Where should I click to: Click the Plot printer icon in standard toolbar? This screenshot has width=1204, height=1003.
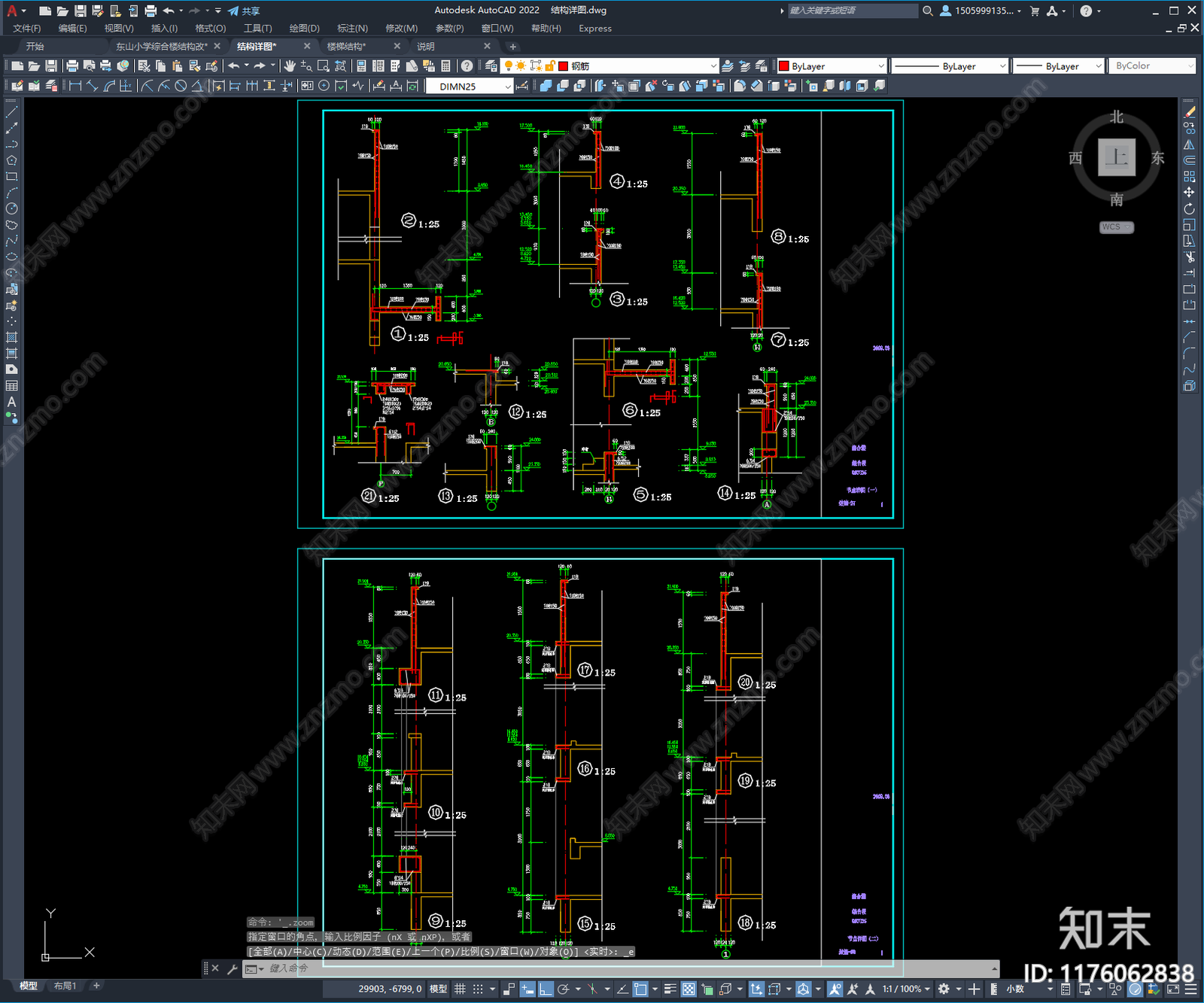[x=72, y=66]
